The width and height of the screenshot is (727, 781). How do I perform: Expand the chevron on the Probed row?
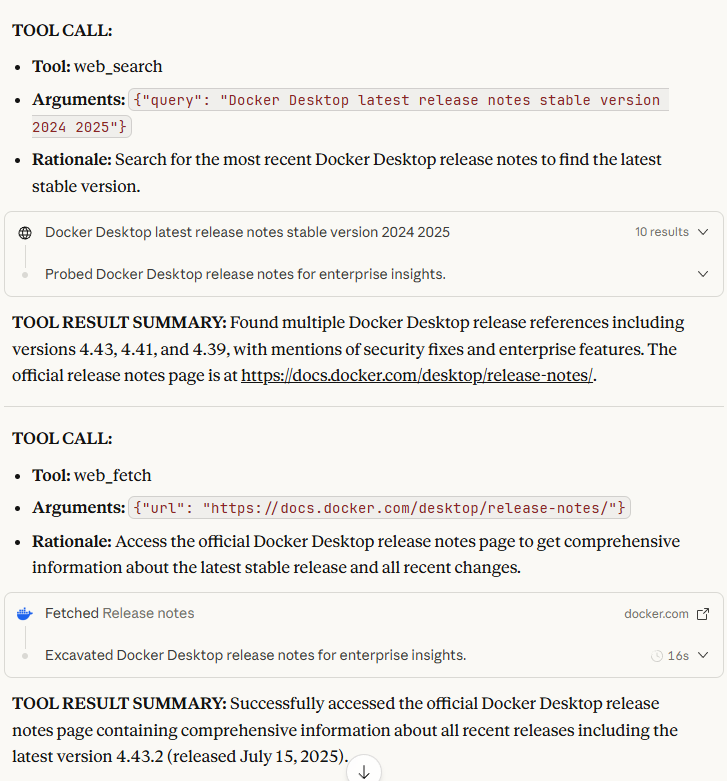tap(703, 274)
